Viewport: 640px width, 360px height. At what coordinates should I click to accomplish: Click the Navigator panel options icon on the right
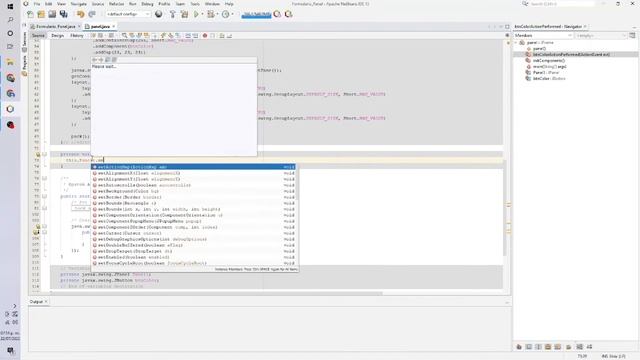pos(632,36)
